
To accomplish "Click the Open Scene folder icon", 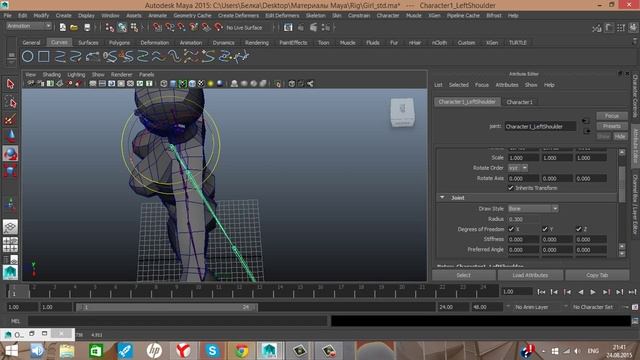I will [x=74, y=27].
